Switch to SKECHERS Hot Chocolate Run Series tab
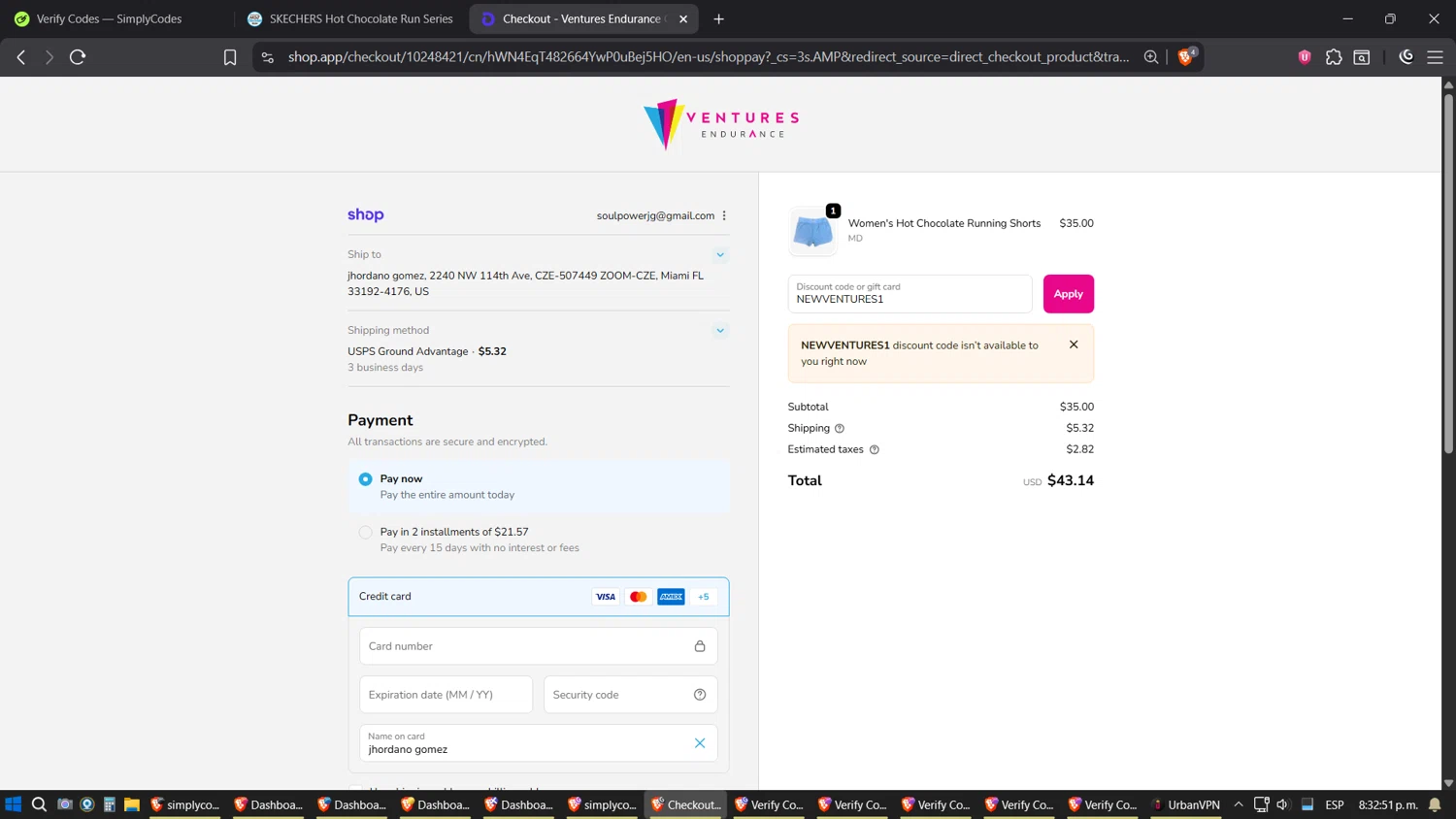Image resolution: width=1456 pixels, height=819 pixels. [x=350, y=18]
